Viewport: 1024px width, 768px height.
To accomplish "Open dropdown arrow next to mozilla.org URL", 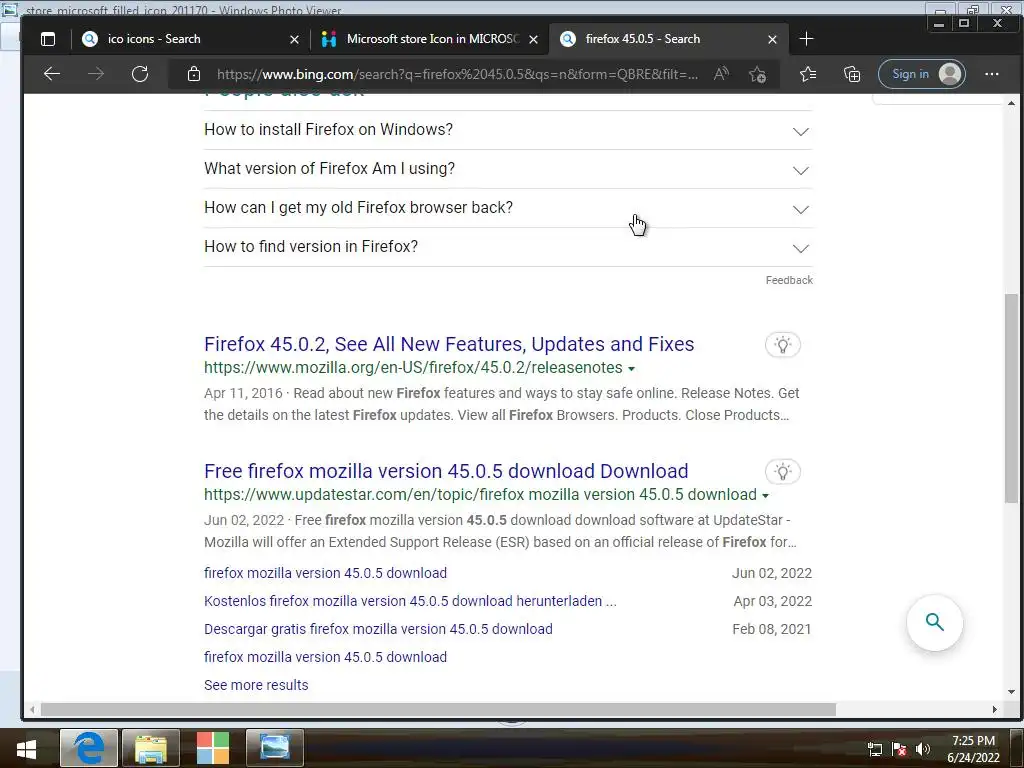I will pos(632,369).
